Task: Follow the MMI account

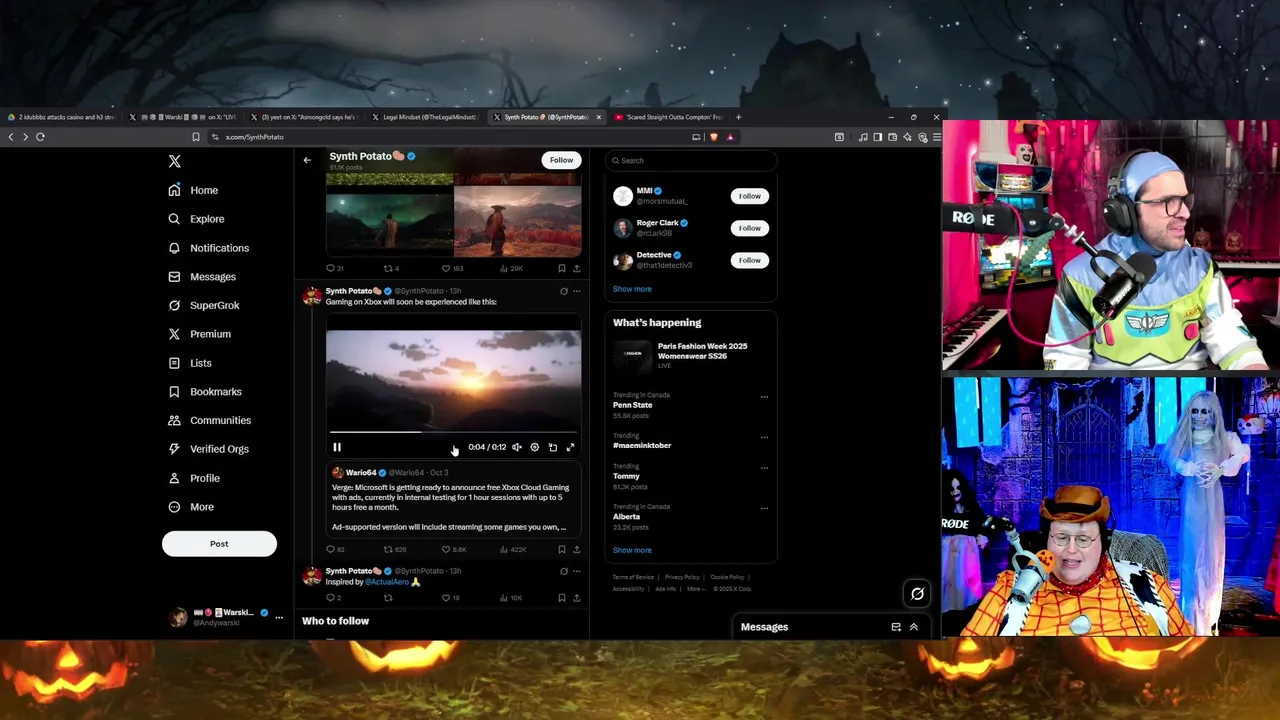Action: point(749,196)
